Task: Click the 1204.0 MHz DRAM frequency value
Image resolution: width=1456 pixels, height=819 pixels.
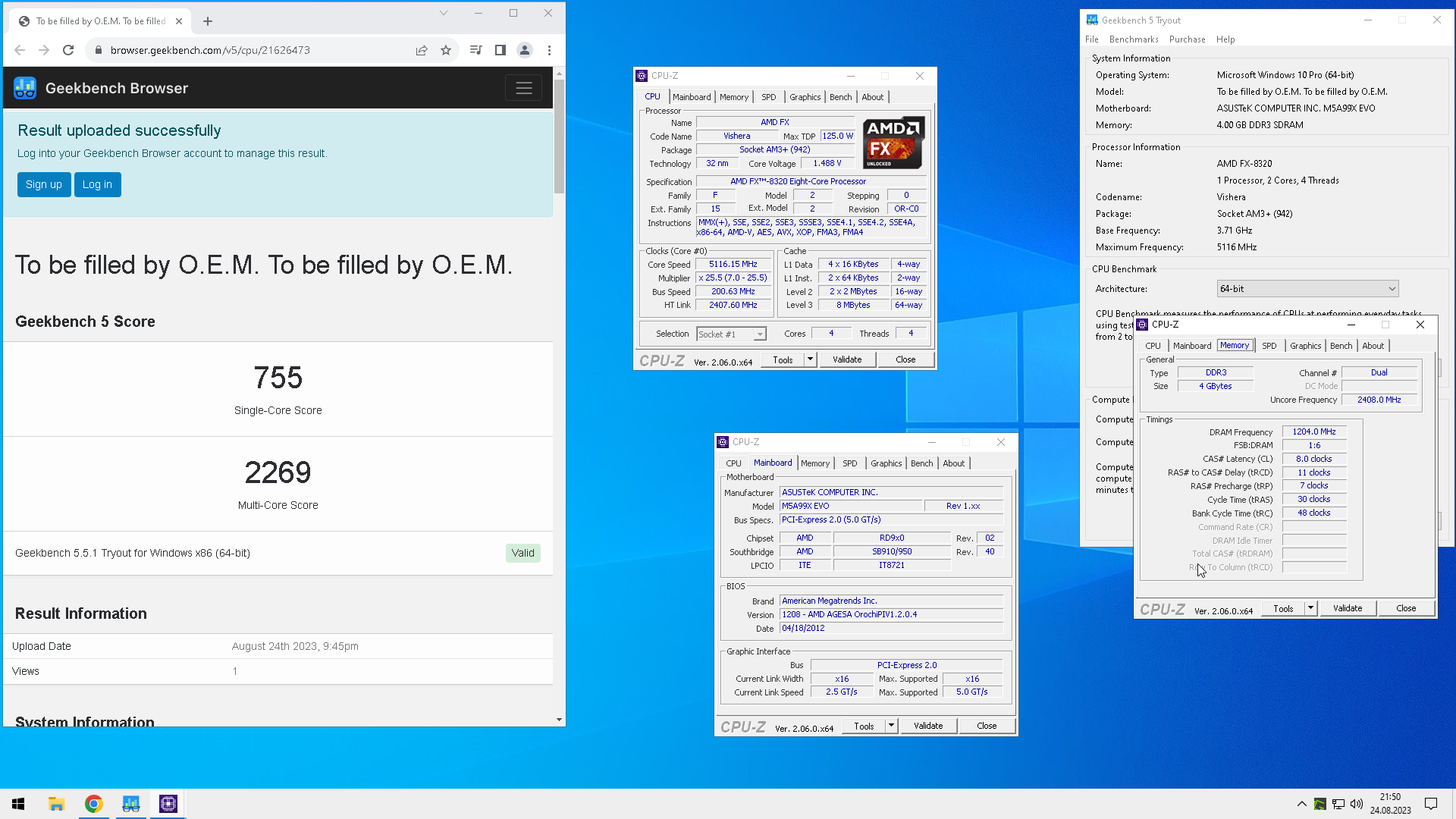Action: pyautogui.click(x=1314, y=432)
